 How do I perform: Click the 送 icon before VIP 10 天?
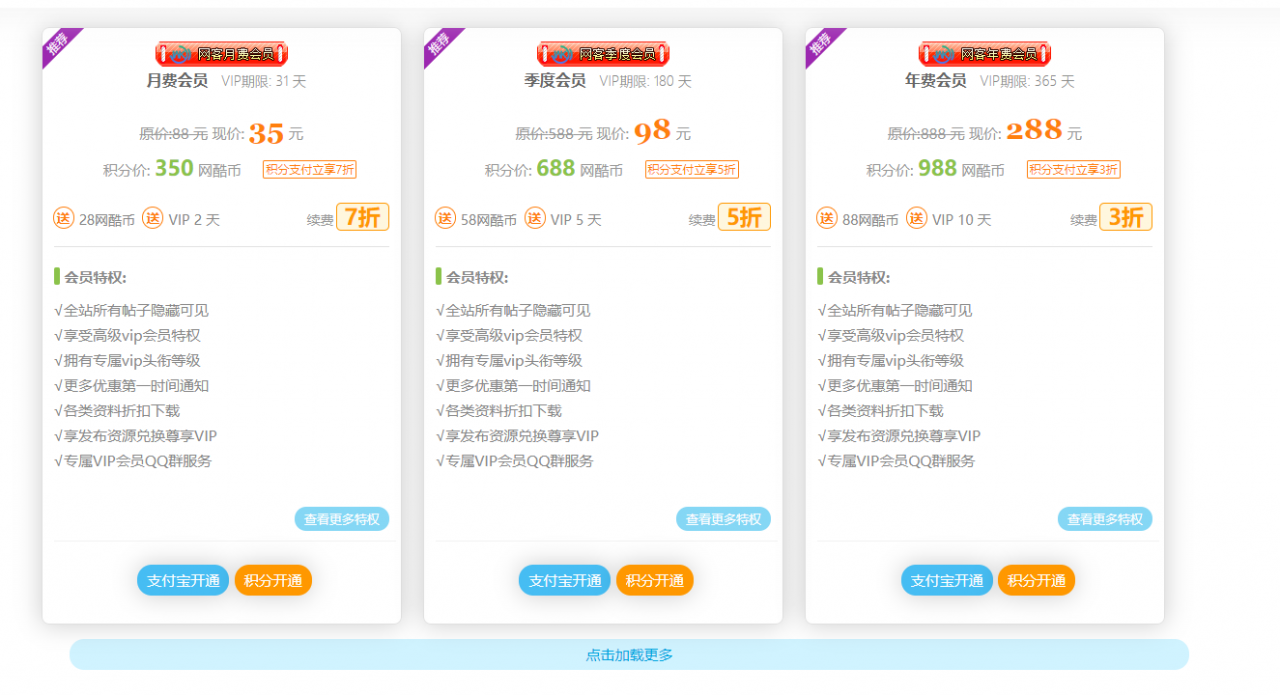(917, 217)
